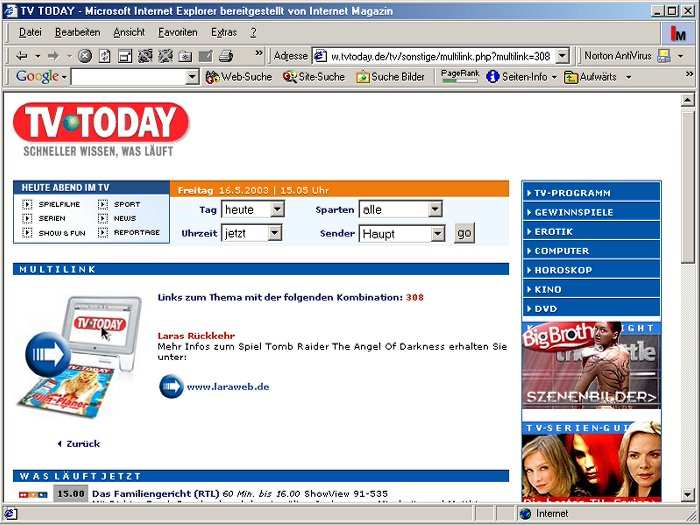The width and height of the screenshot is (700, 525).
Task: Open the Uhrzeit dropdown showing jetzt
Action: (x=275, y=233)
